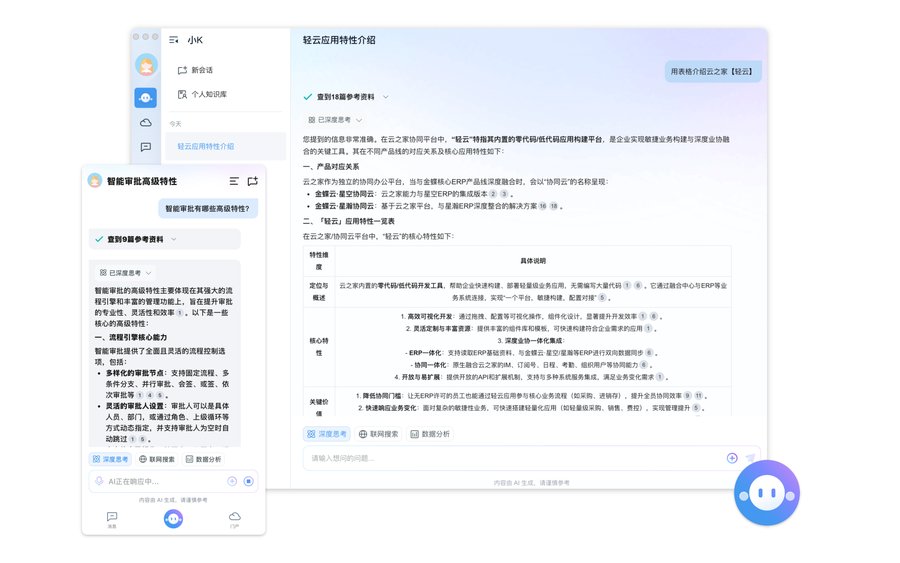900x563 pixels.
Task: Collapse the 小K sidebar via menu icon
Action: point(173,40)
